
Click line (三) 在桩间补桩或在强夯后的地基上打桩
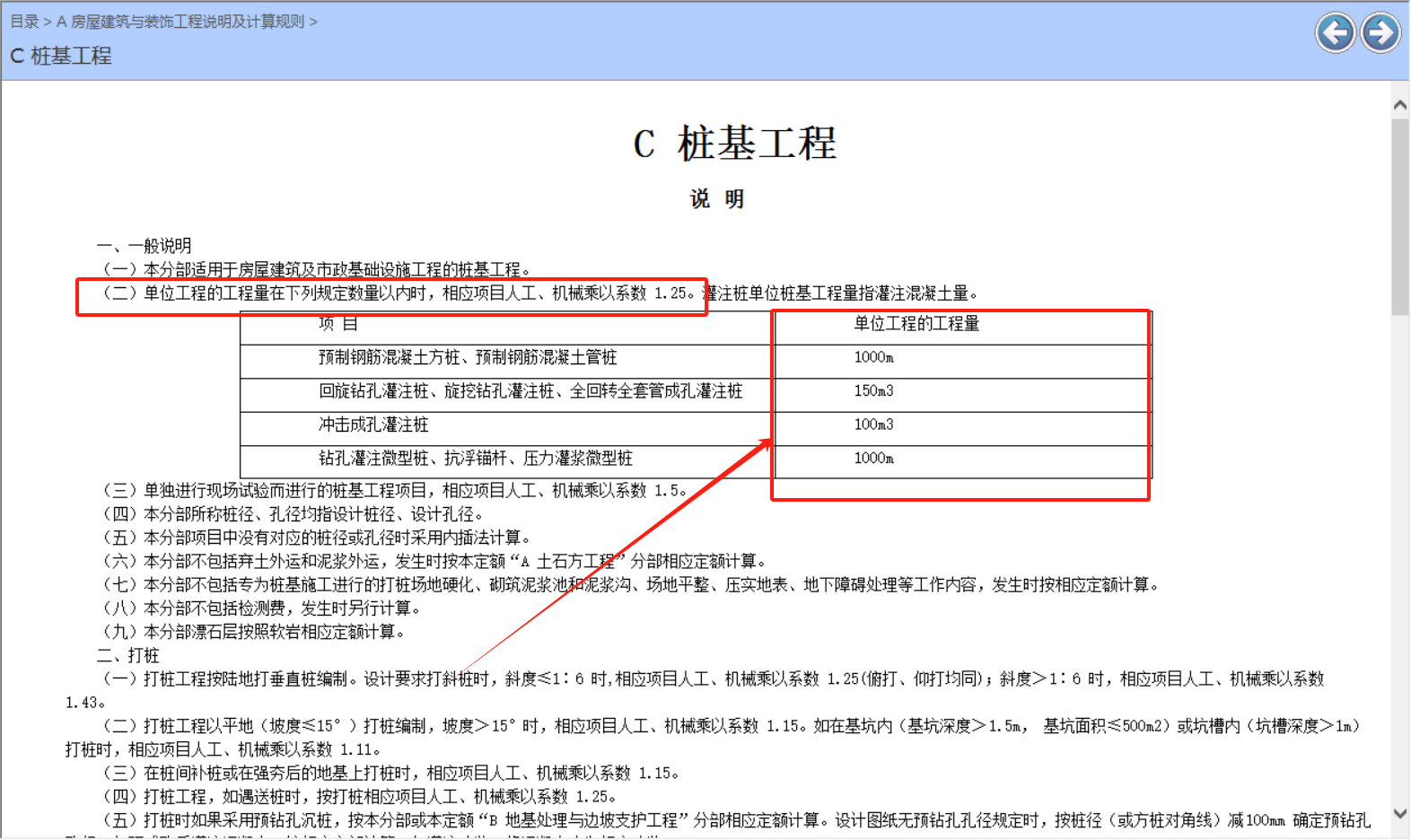[391, 774]
